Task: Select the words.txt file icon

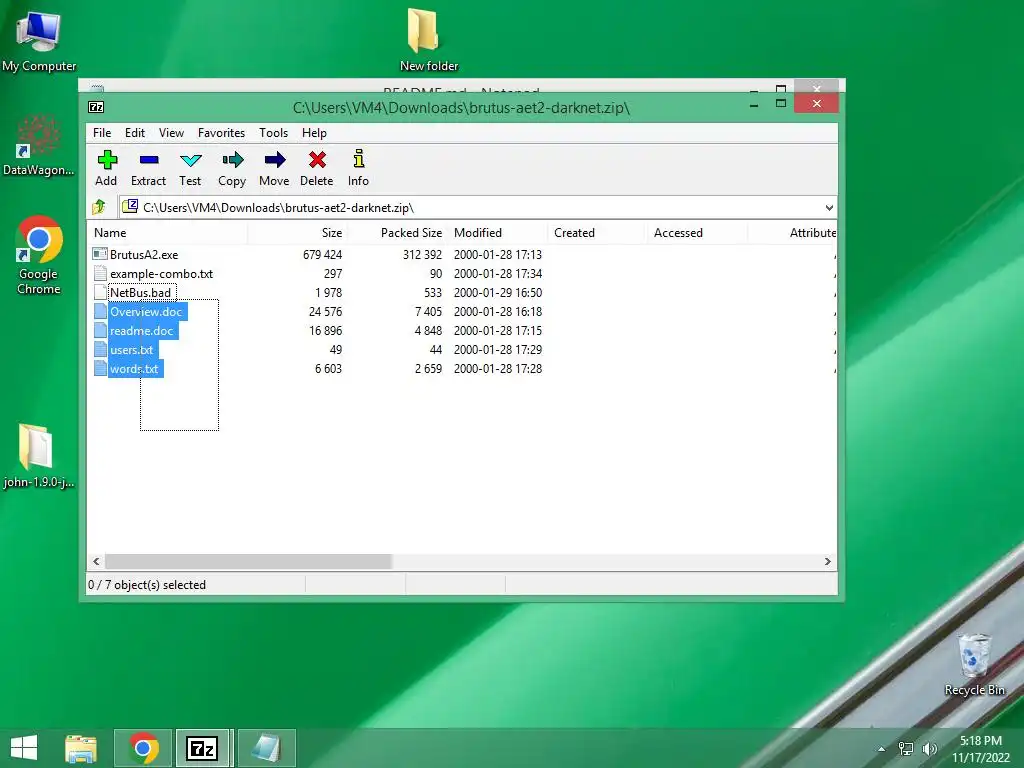Action: point(100,368)
